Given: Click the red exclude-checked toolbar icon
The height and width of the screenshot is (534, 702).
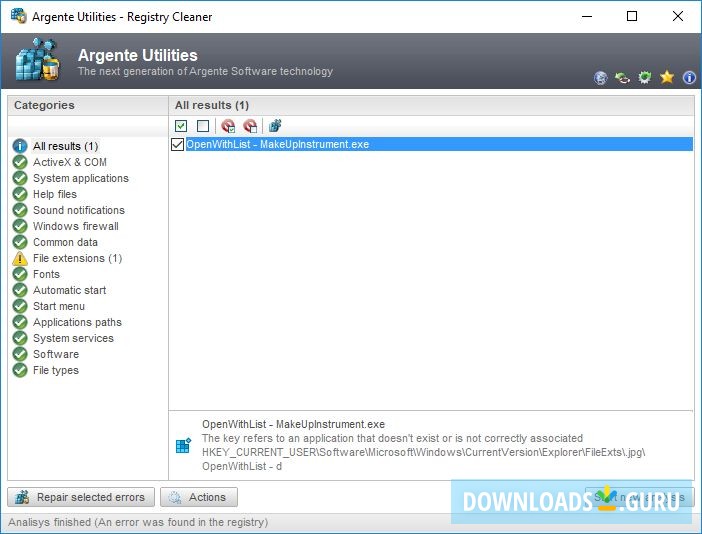Looking at the screenshot, I should [x=228, y=126].
